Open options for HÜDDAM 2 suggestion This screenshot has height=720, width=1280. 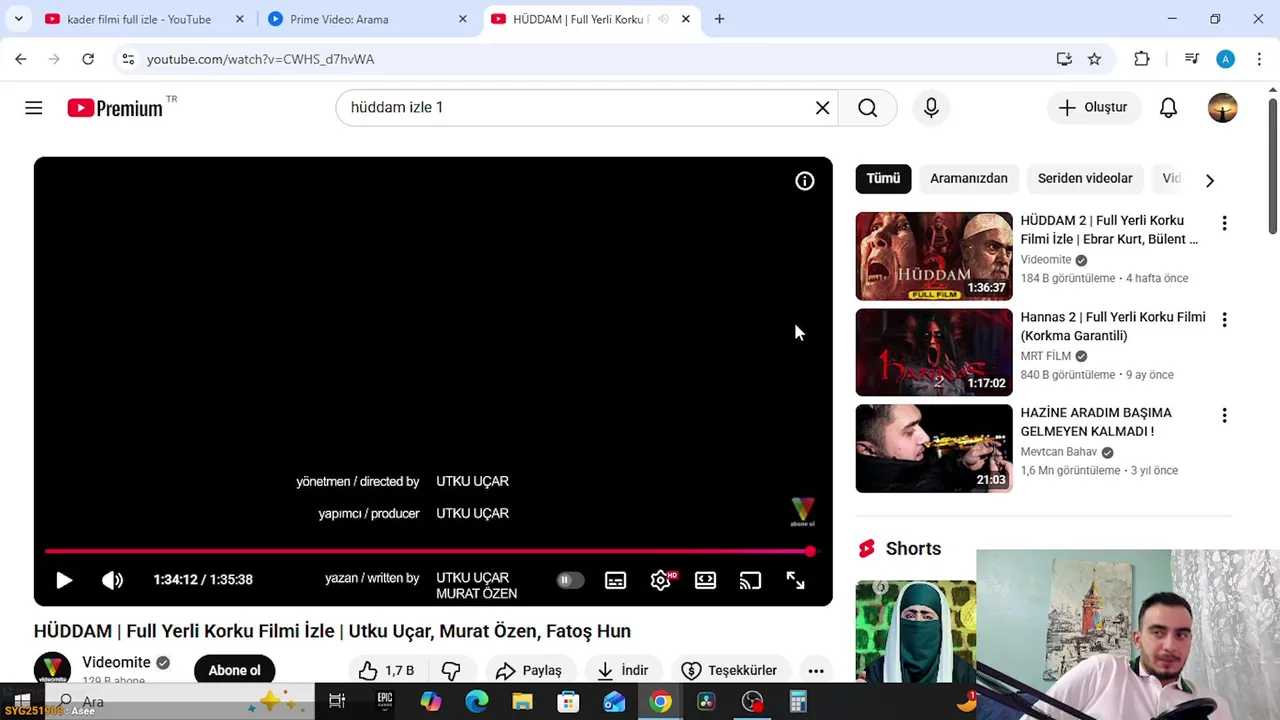tap(1224, 223)
